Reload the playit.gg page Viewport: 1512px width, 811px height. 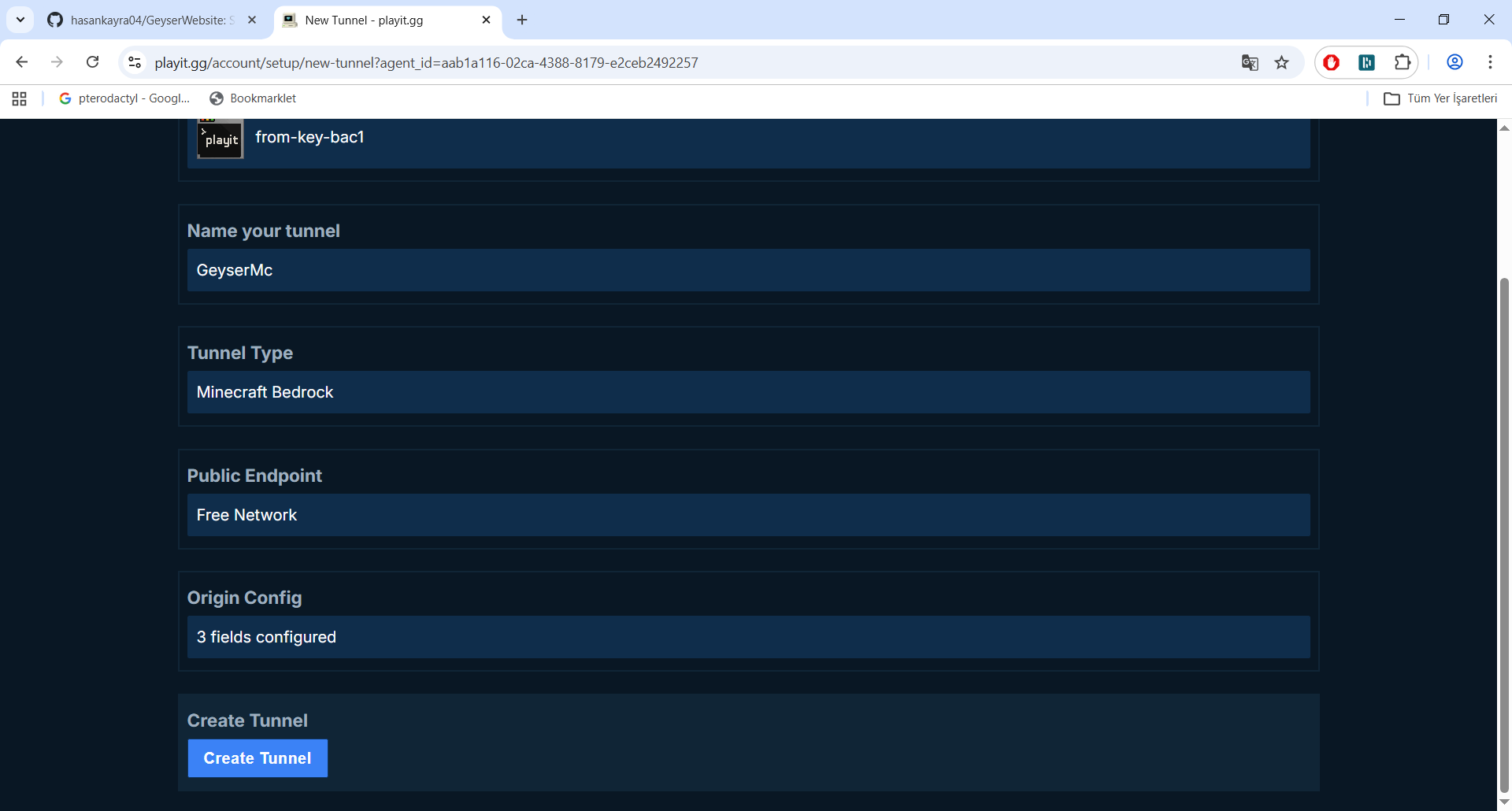pos(92,62)
